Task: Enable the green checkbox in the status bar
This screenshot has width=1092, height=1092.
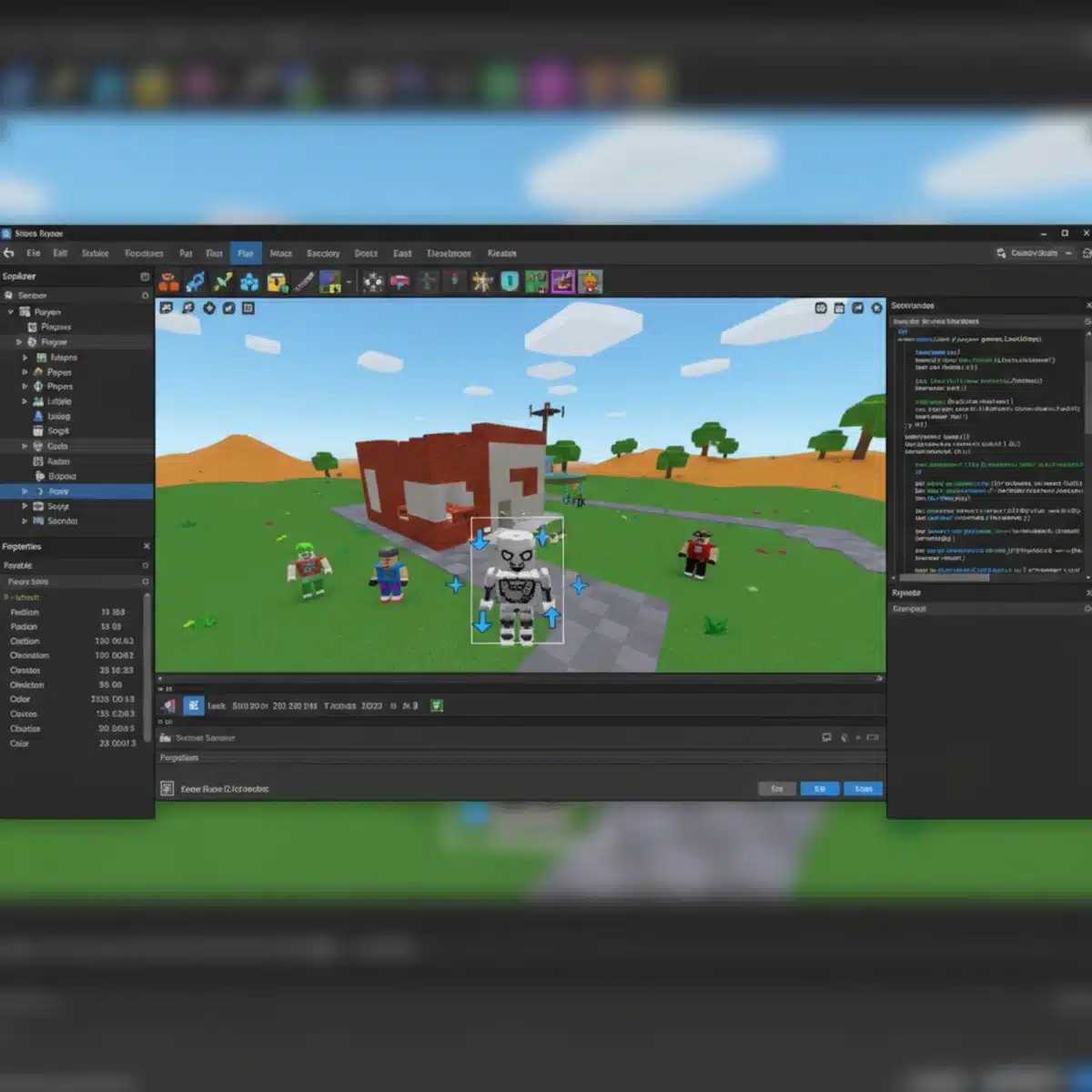Action: point(436,705)
